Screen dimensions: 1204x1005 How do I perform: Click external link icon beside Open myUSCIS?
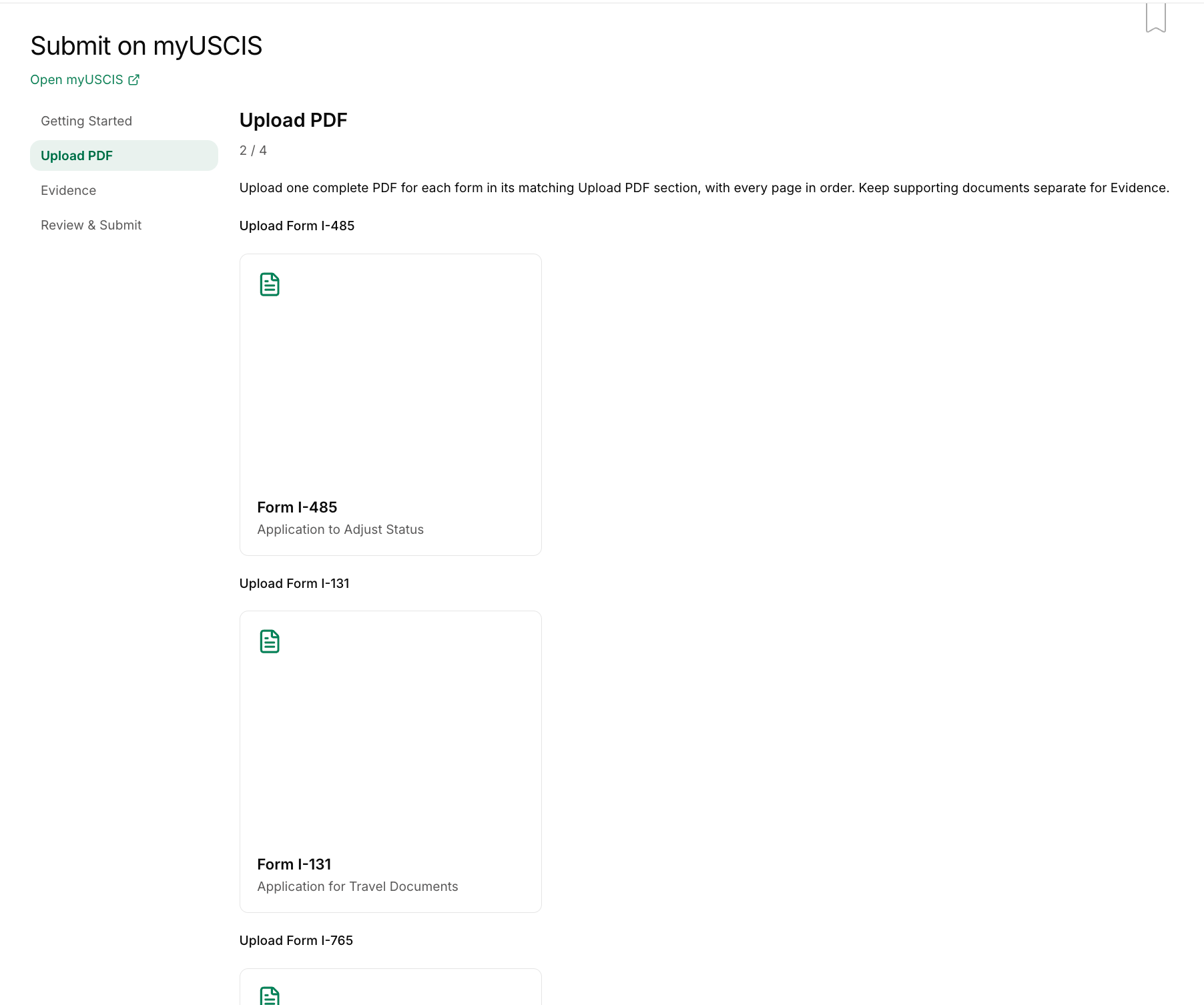[133, 80]
